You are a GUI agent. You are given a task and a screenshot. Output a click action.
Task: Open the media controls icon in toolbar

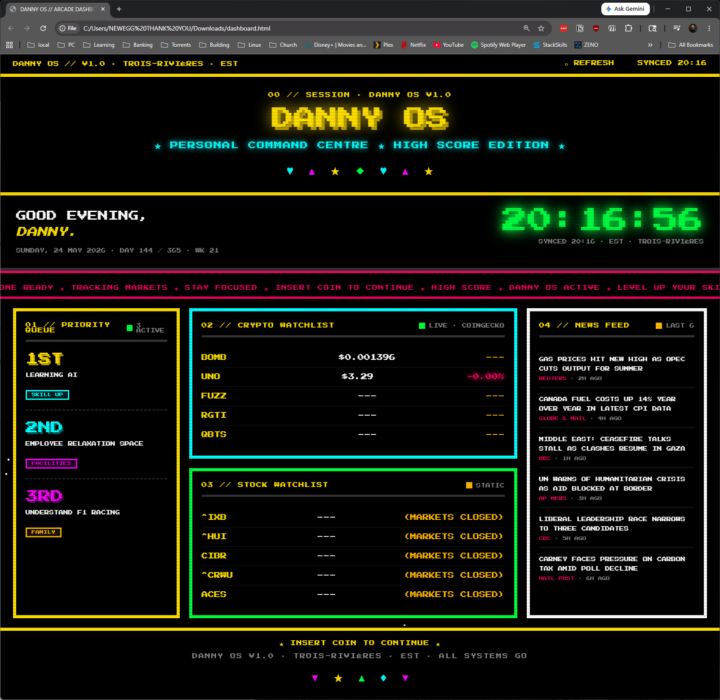click(x=676, y=28)
